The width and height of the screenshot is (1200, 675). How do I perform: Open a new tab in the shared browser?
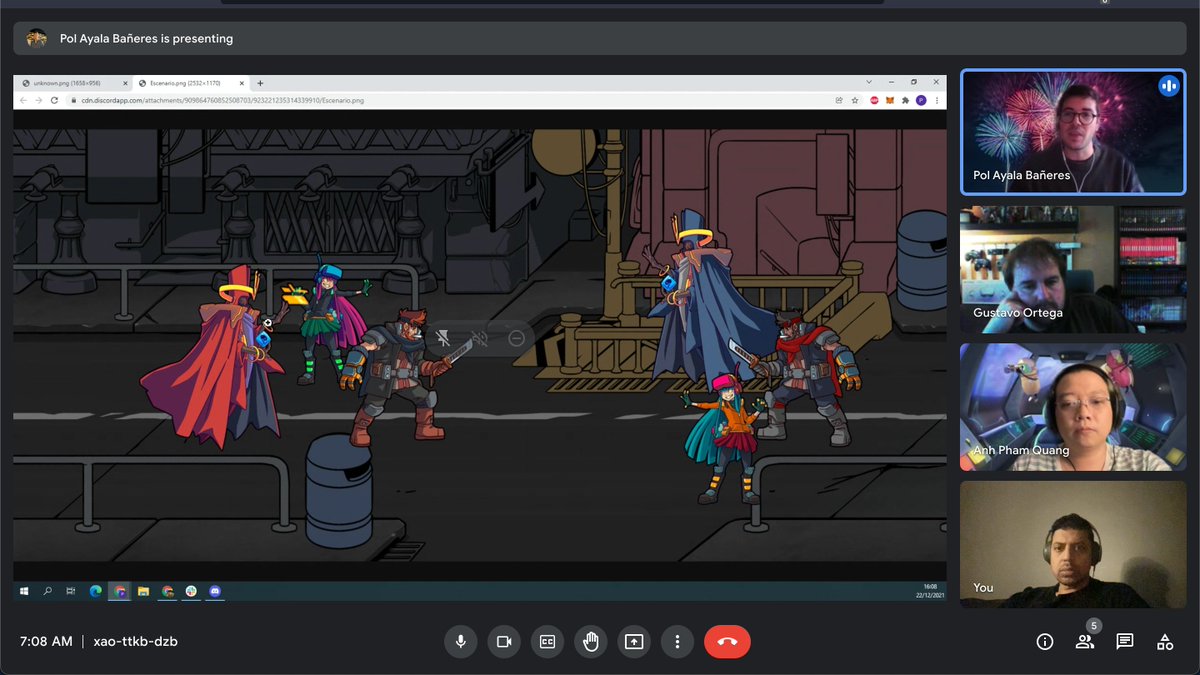pyautogui.click(x=260, y=83)
